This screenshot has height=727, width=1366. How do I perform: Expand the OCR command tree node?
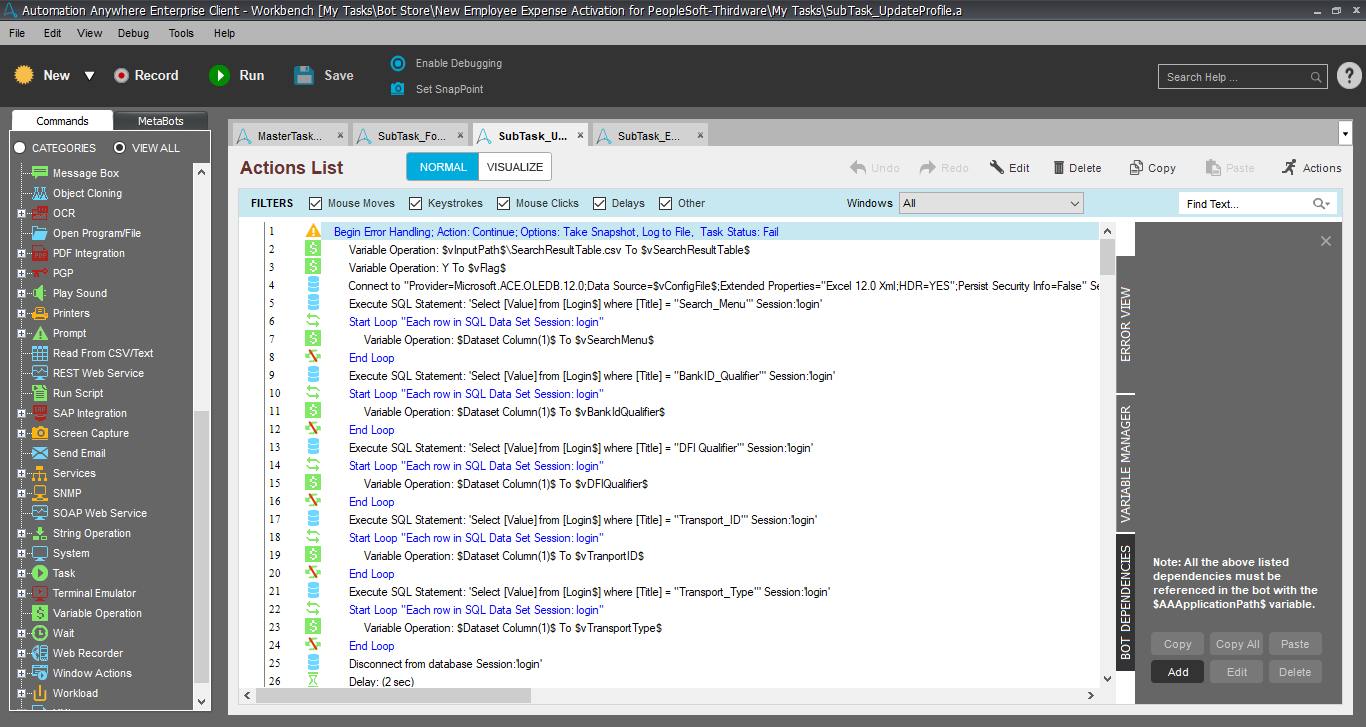(21, 213)
